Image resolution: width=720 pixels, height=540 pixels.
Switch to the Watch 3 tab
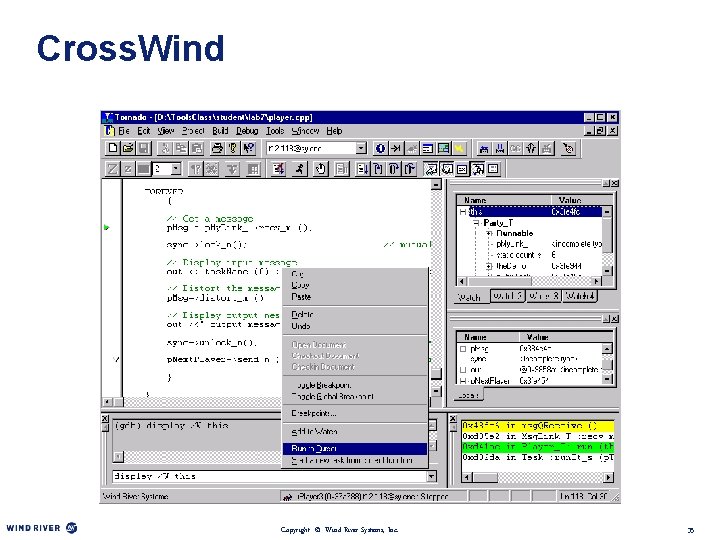coord(543,296)
